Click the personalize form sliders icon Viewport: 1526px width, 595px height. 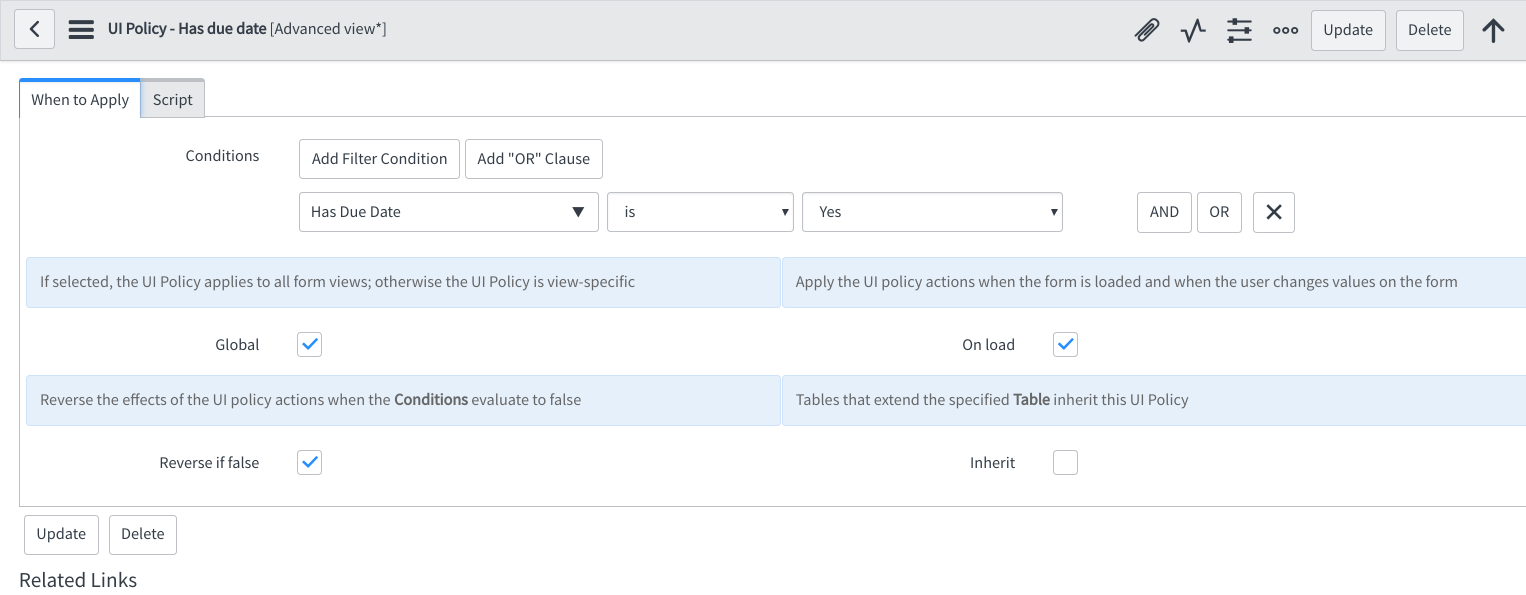point(1239,30)
